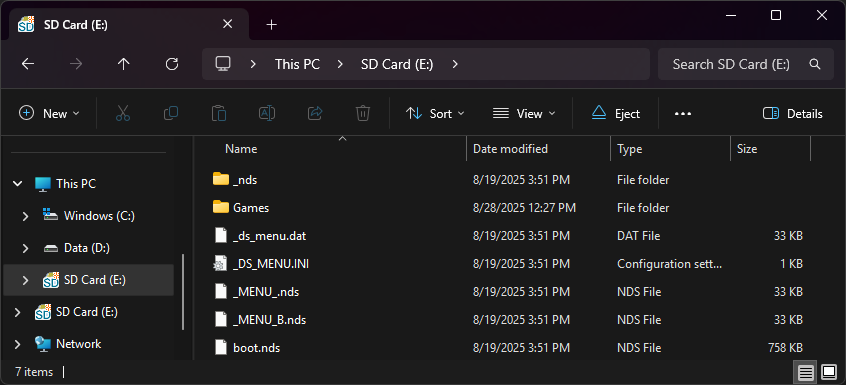Click the boot.nds file icon

220,348
